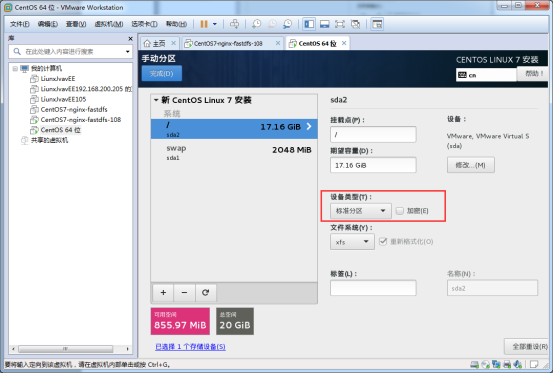Click the hard disk status bar icon
Screen dimensions: 553x373
click(475, 365)
